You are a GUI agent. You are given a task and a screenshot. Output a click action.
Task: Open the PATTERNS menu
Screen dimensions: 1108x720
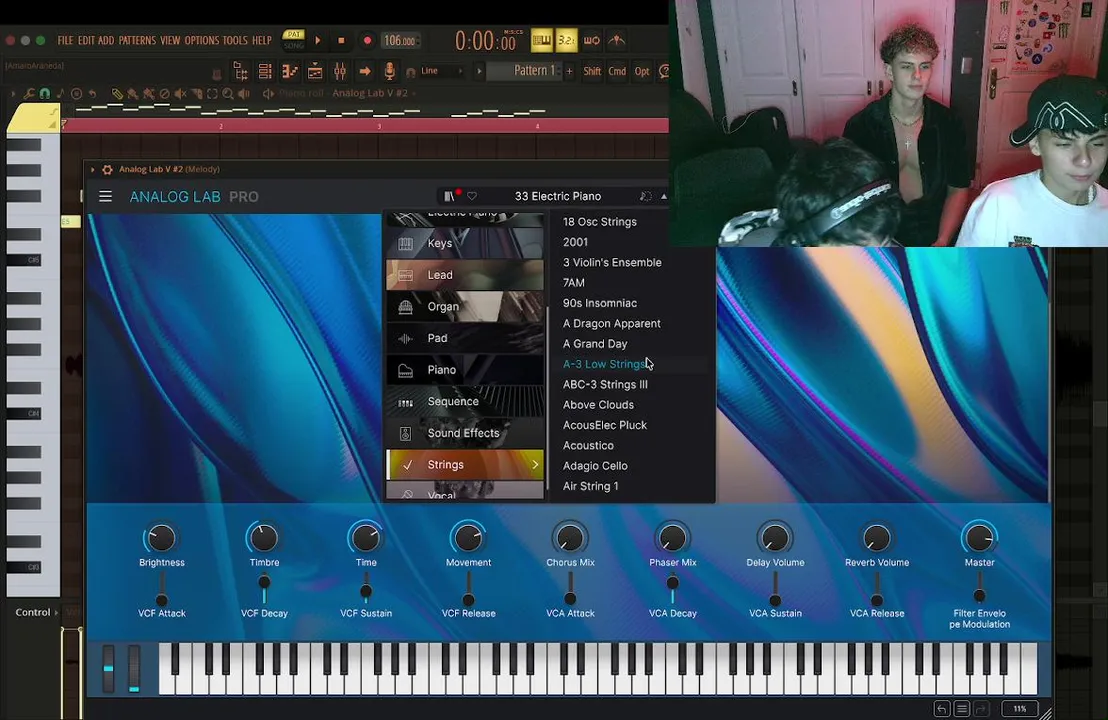tap(137, 41)
